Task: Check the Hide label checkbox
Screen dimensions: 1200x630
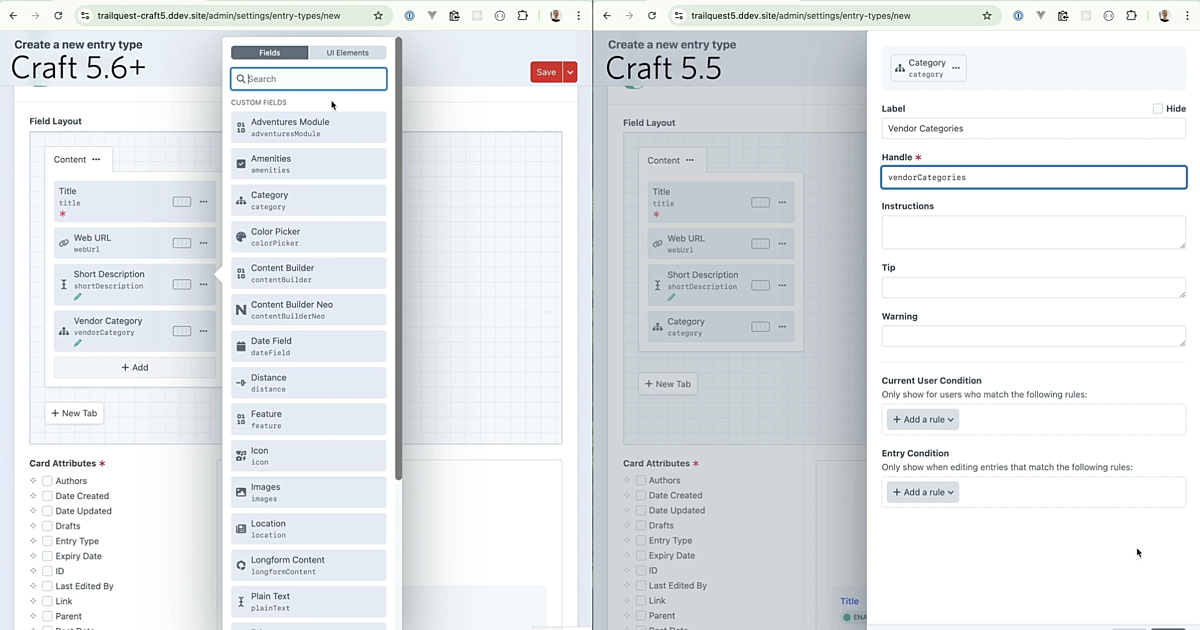Action: [x=1158, y=108]
